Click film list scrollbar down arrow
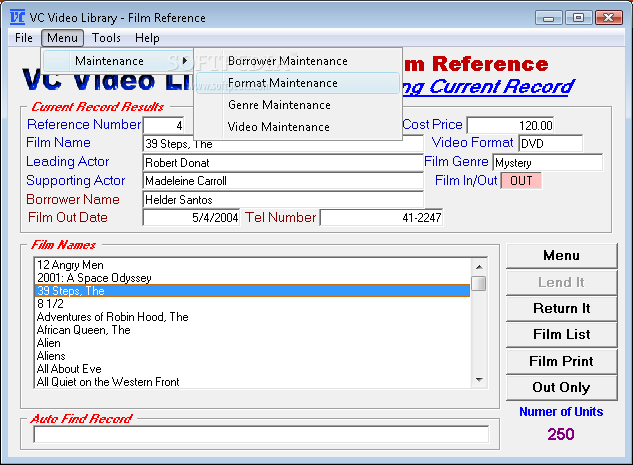Viewport: 633px width, 465px height. tap(479, 379)
